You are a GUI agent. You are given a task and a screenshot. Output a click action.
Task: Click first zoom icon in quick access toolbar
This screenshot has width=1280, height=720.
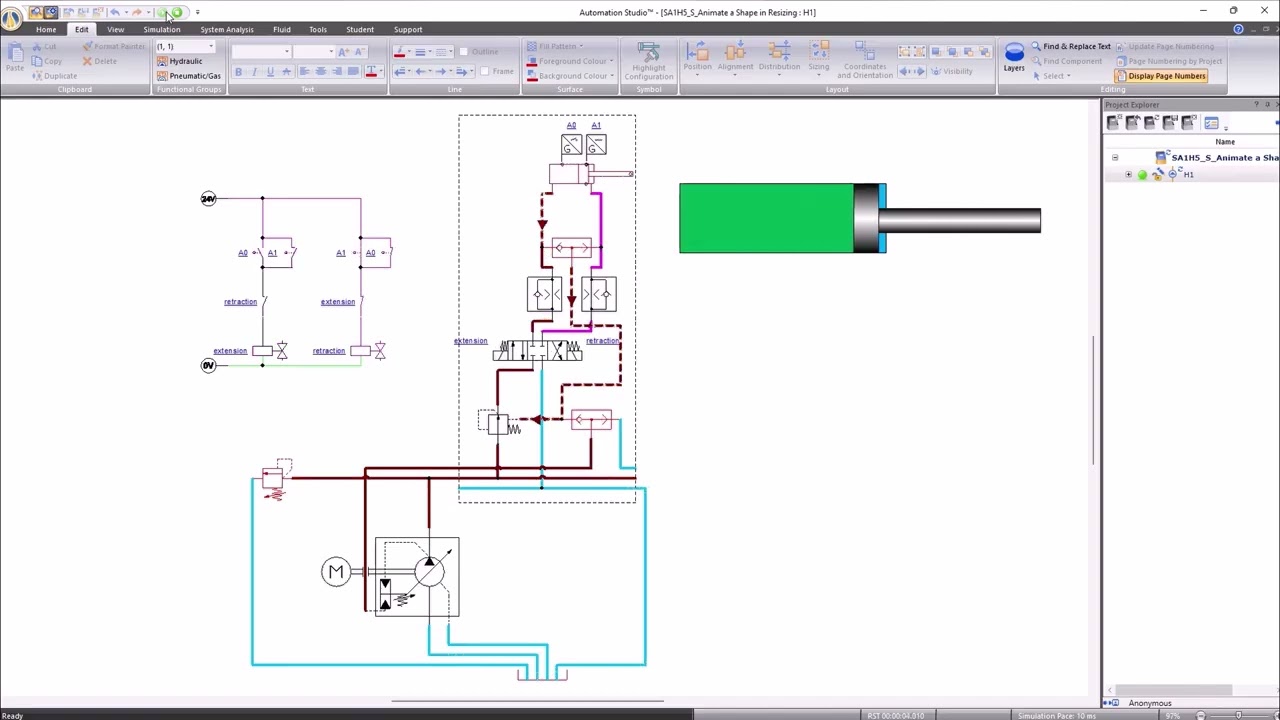pos(35,12)
